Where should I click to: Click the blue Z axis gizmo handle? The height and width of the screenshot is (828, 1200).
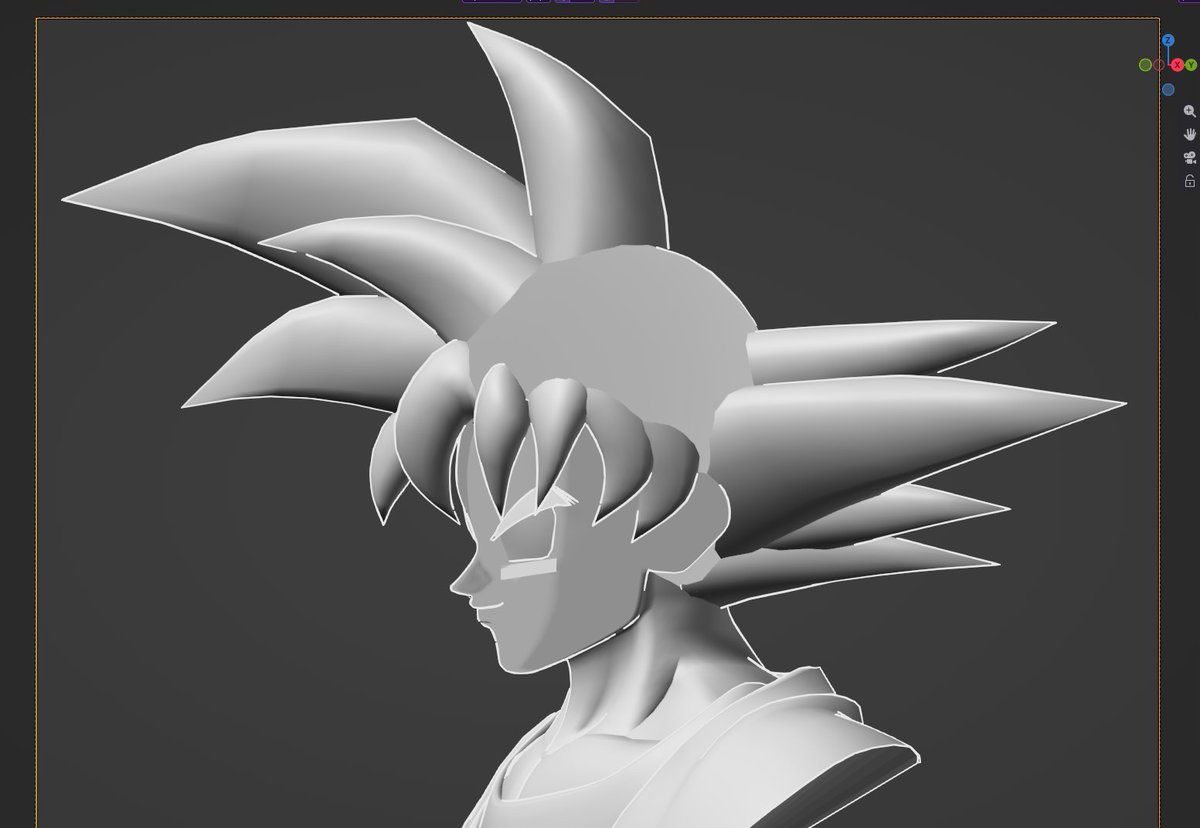pos(1168,40)
